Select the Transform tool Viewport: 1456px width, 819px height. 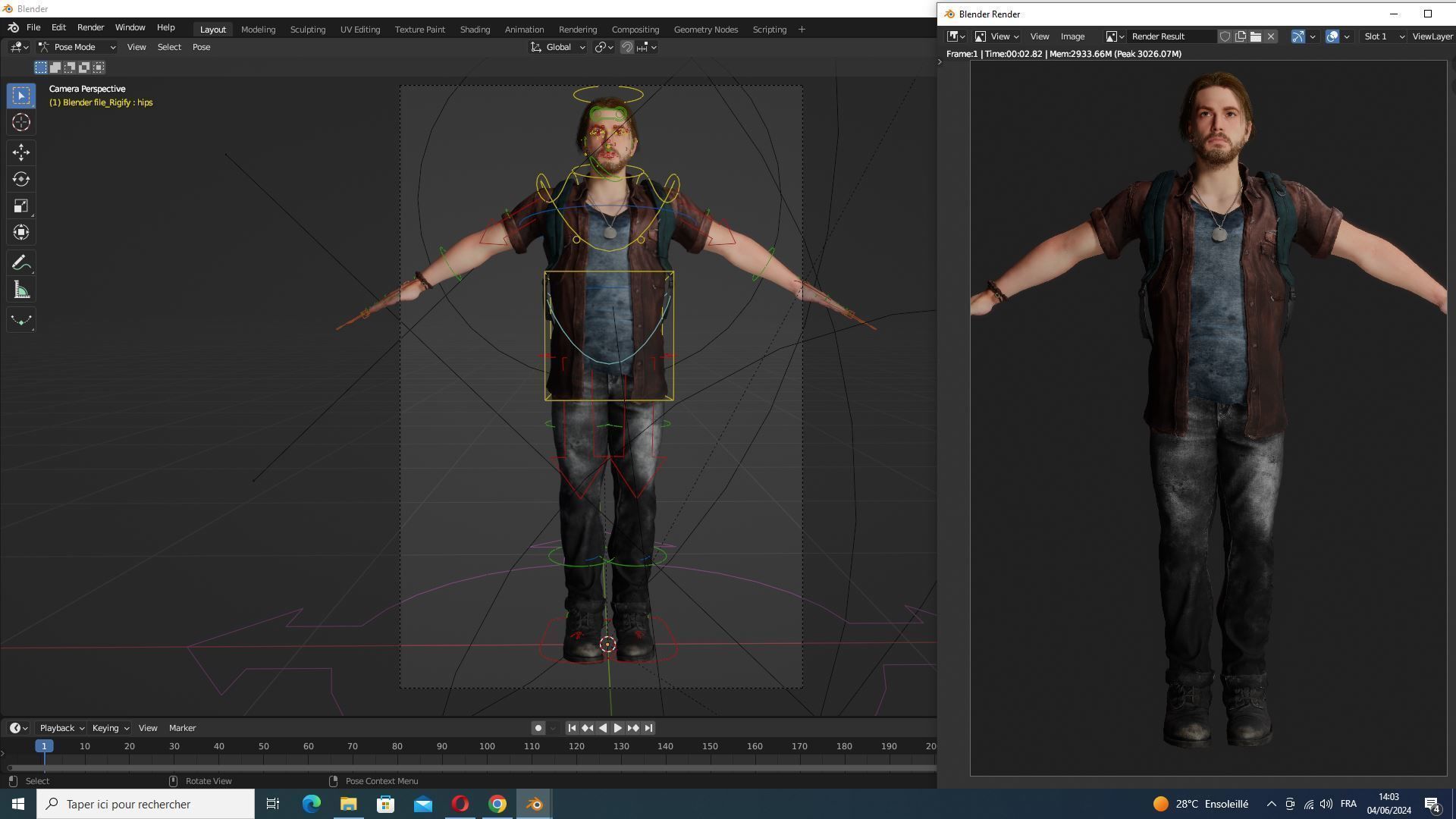[x=21, y=232]
